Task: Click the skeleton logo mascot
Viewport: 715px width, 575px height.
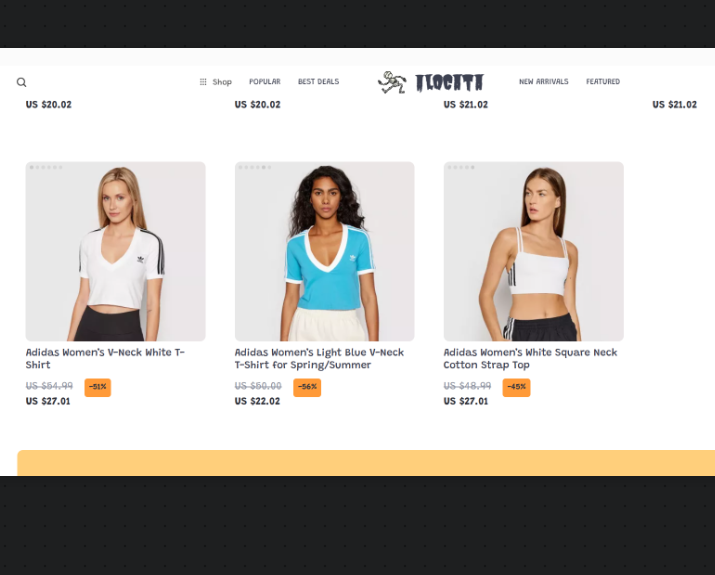Action: [x=392, y=83]
